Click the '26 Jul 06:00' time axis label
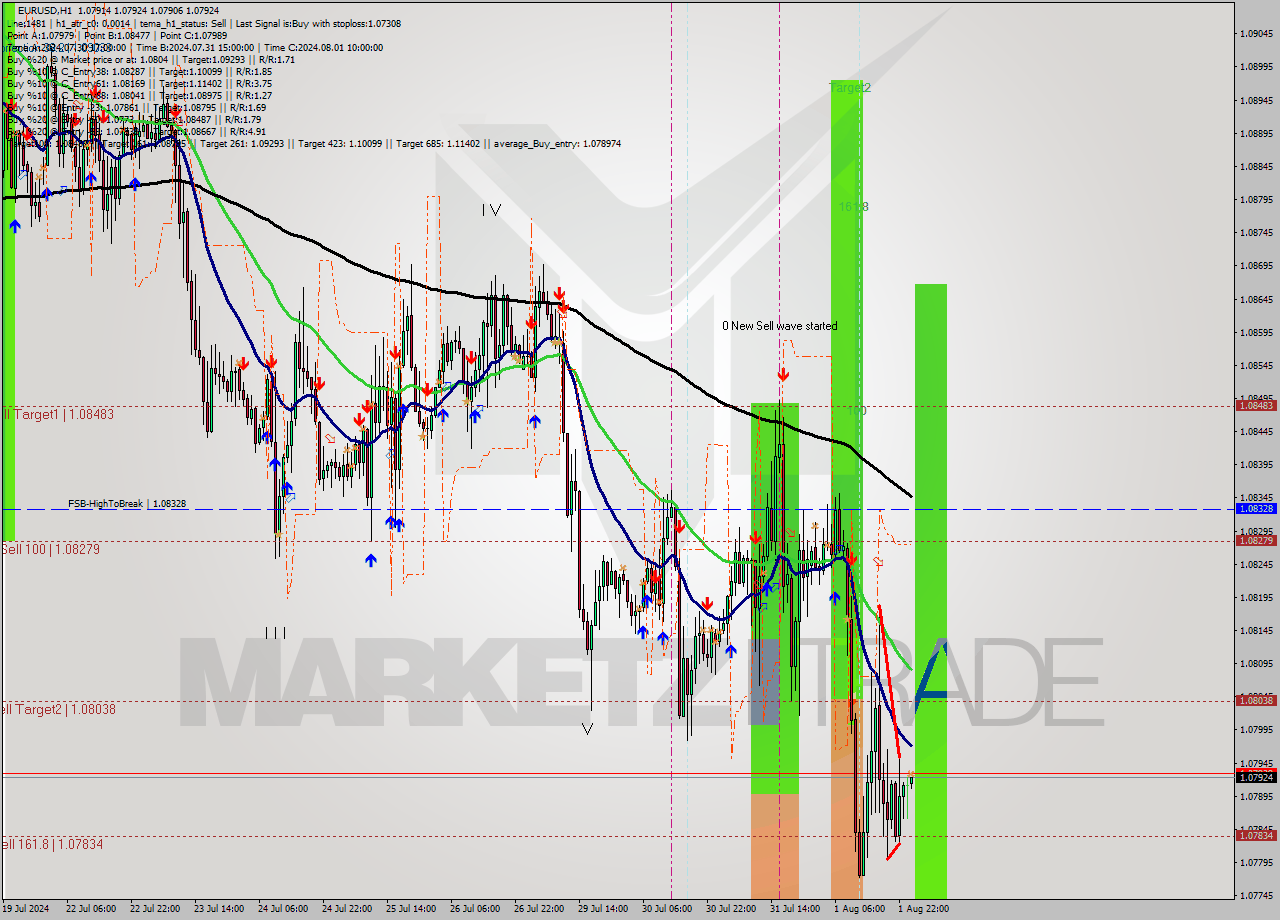 click(475, 909)
